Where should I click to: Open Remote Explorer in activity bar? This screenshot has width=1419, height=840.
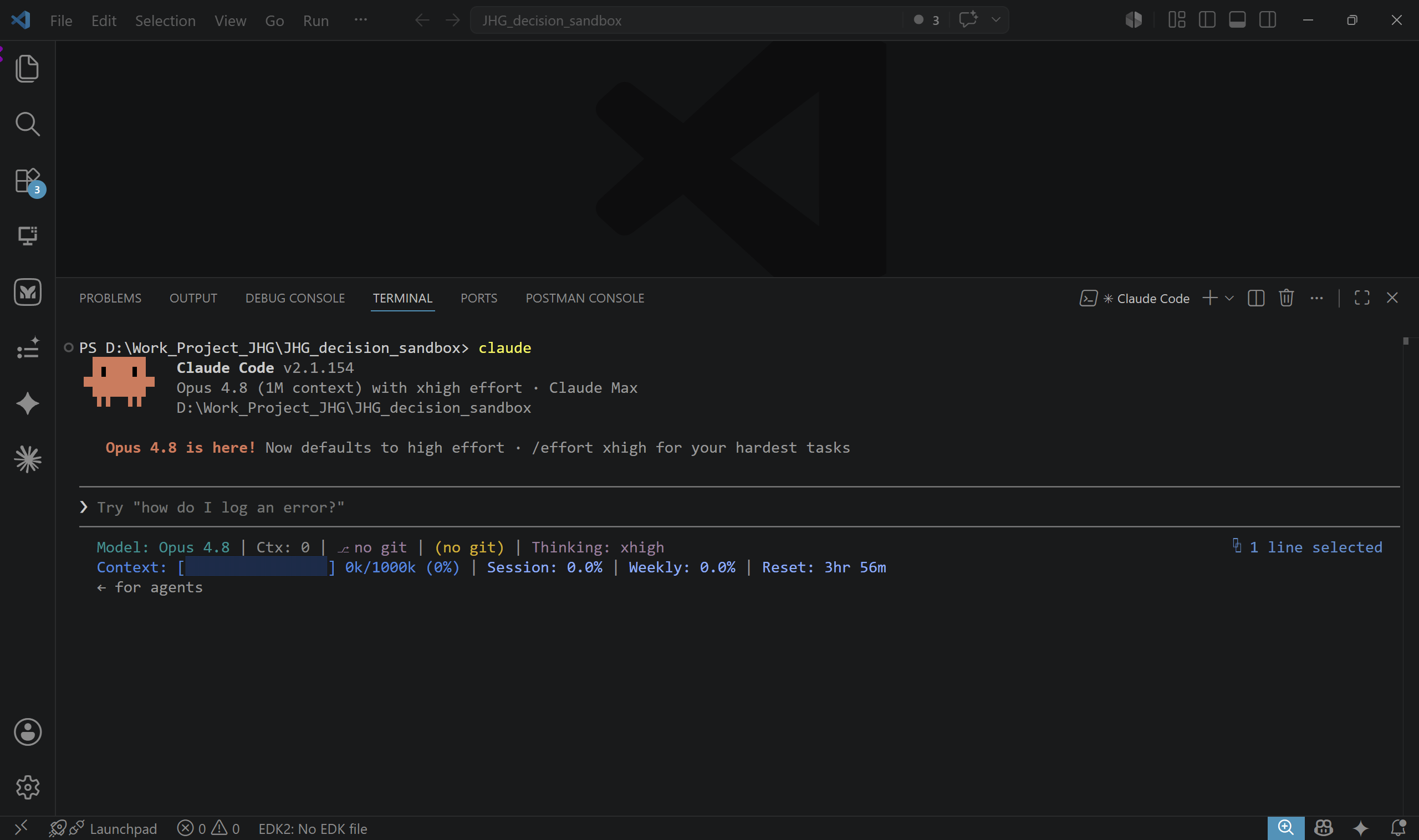point(27,235)
